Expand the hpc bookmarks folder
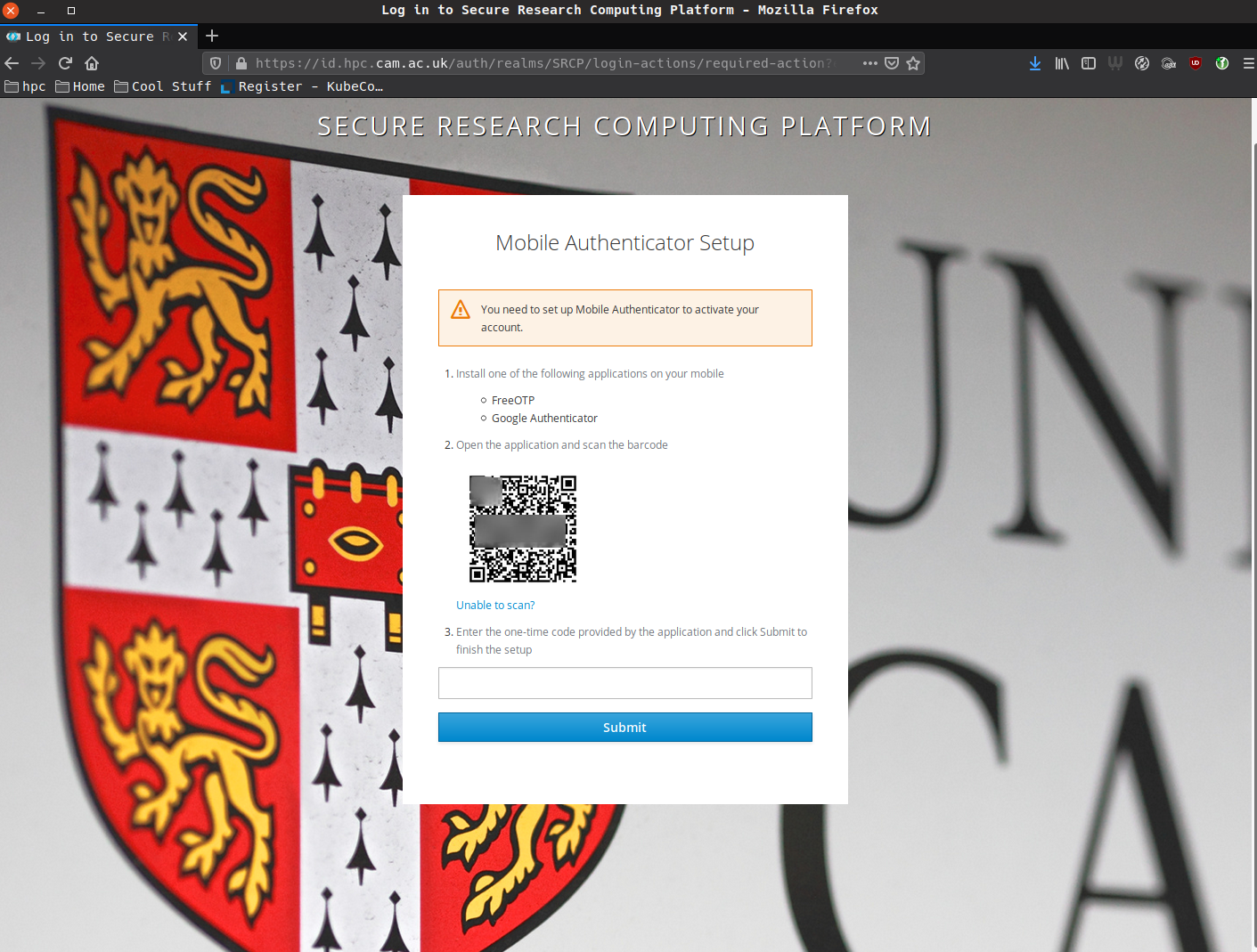This screenshot has width=1257, height=952. point(26,86)
